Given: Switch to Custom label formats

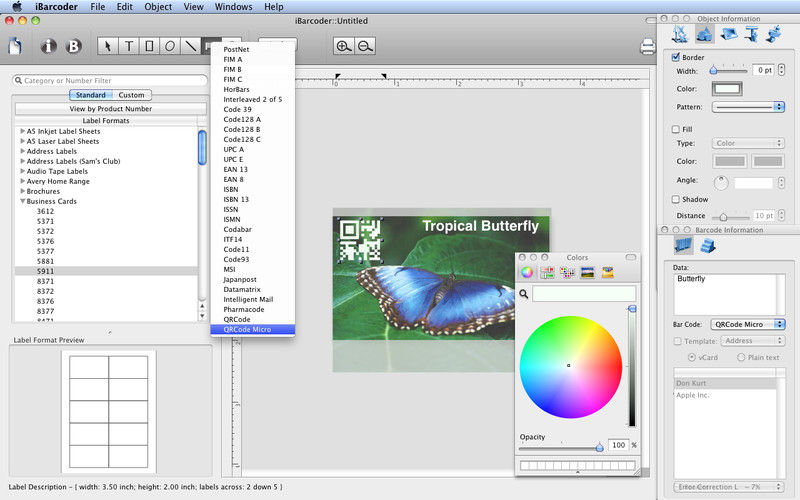Looking at the screenshot, I should (131, 95).
